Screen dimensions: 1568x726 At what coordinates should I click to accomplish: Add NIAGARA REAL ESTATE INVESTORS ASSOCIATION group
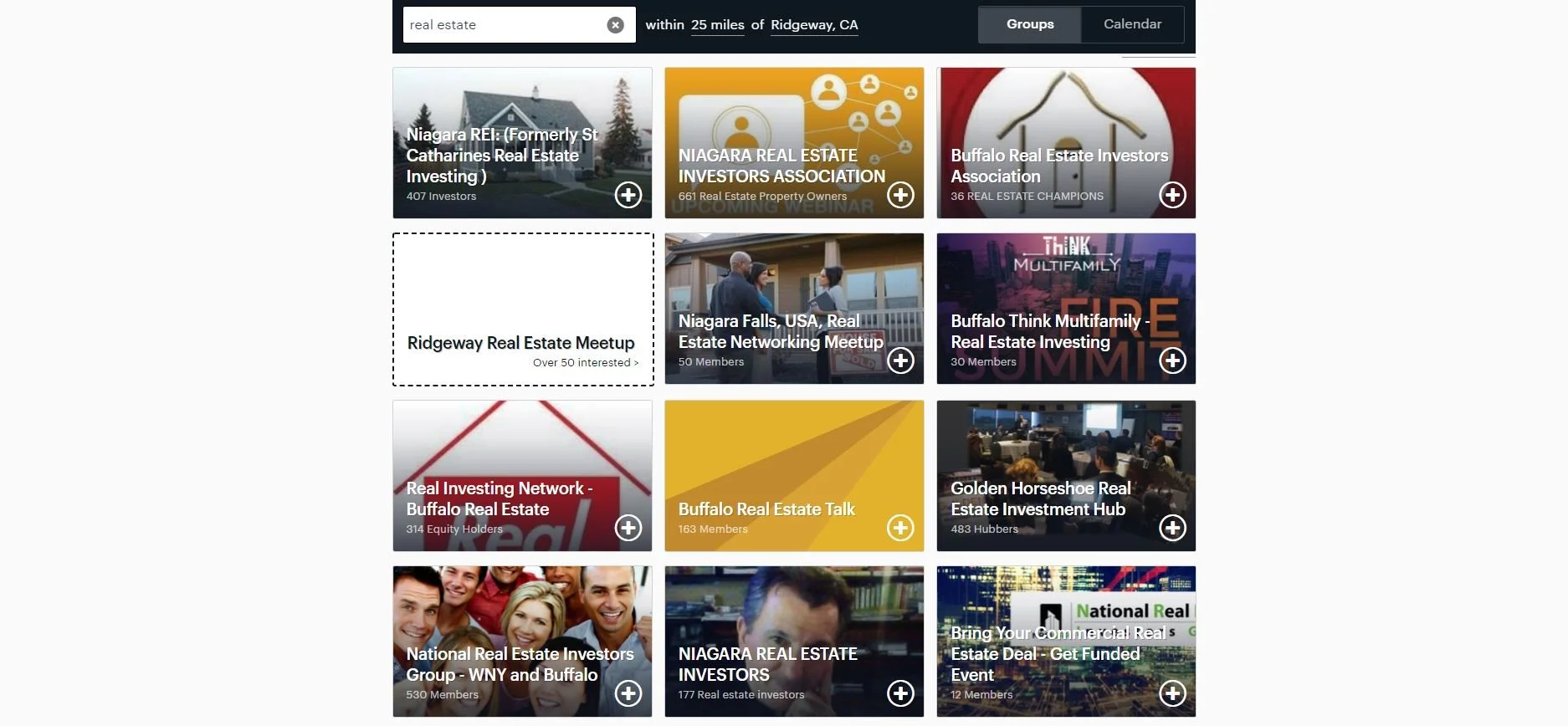[x=900, y=195]
